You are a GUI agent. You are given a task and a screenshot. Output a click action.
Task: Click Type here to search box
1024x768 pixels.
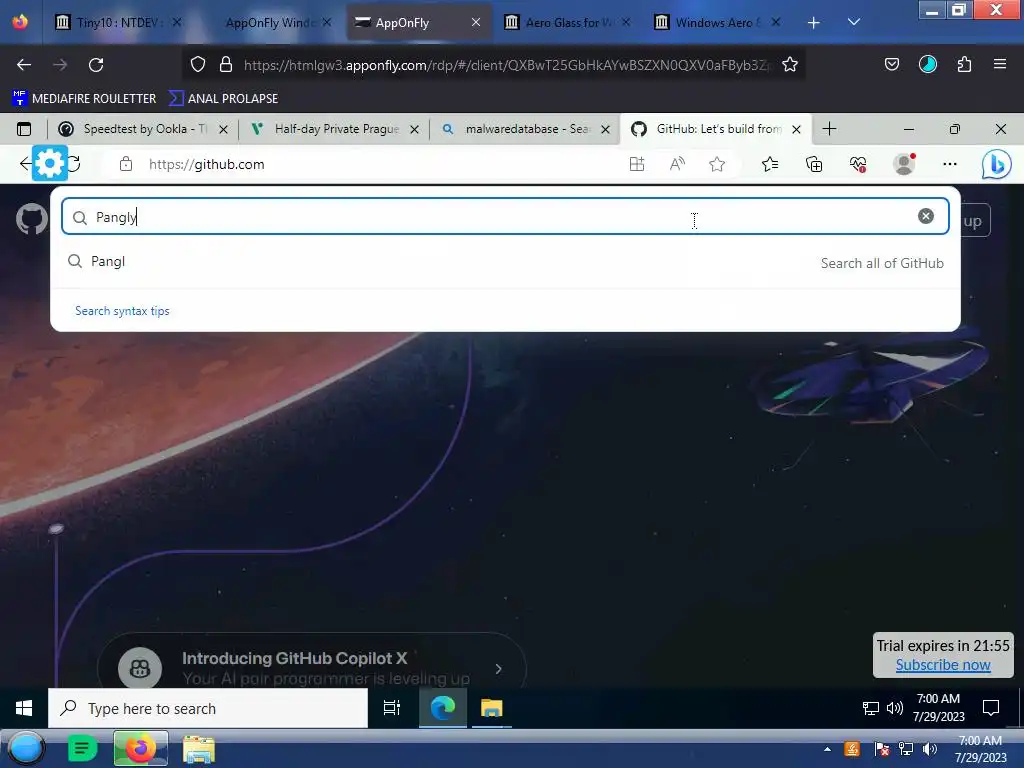[208, 709]
